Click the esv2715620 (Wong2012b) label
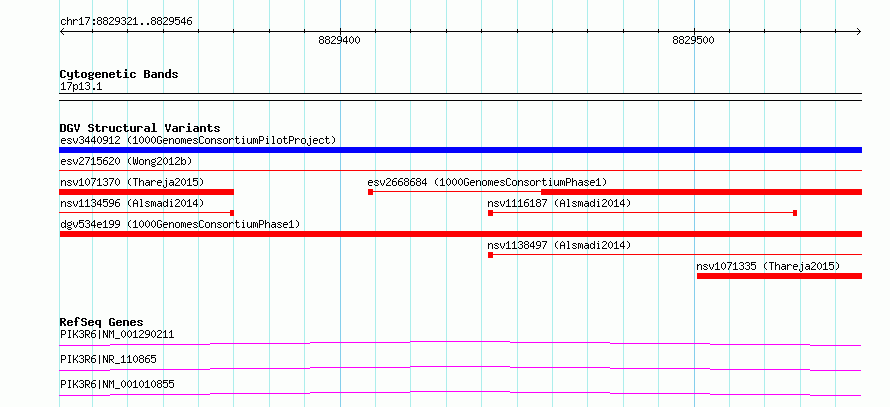 [126, 161]
